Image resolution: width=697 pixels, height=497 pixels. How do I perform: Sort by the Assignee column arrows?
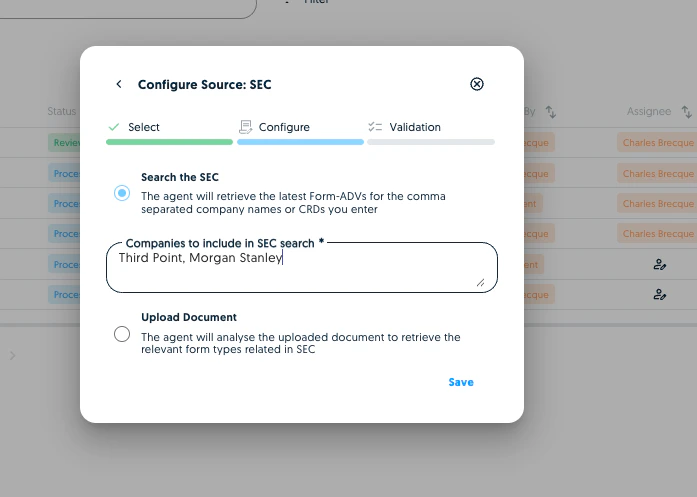point(687,112)
